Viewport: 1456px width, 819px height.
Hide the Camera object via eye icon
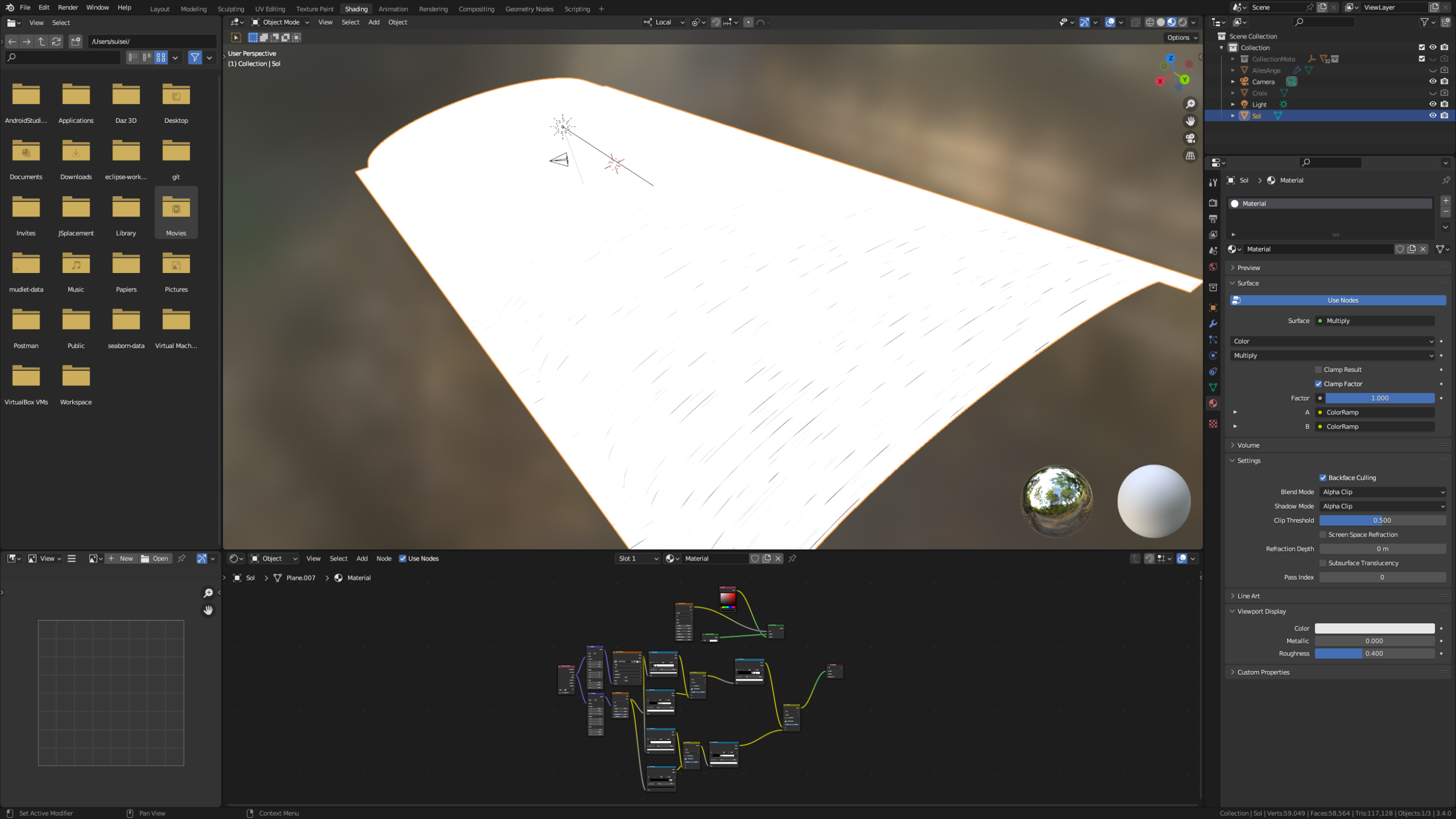(1433, 81)
